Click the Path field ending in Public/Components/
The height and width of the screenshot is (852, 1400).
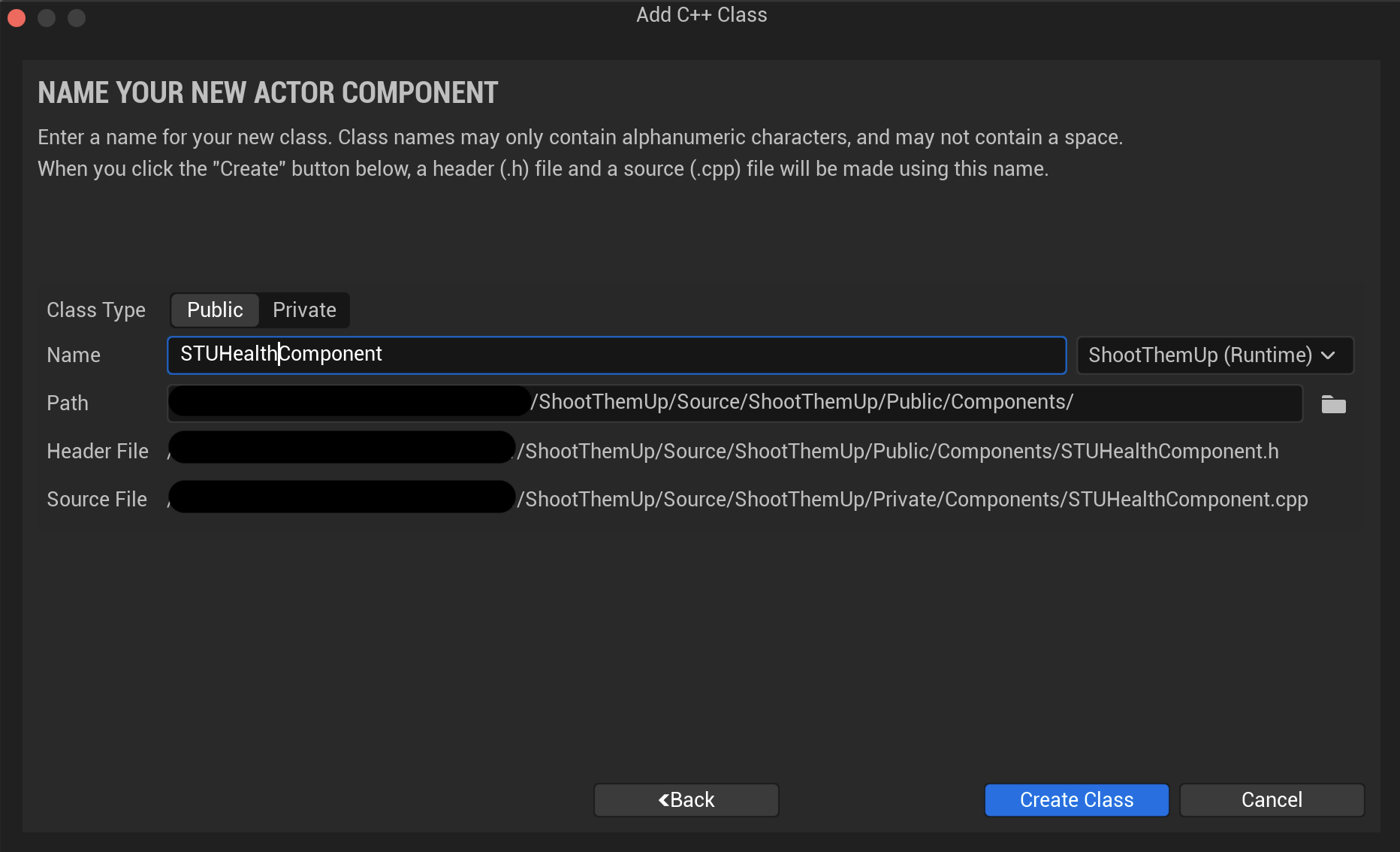[x=735, y=403]
